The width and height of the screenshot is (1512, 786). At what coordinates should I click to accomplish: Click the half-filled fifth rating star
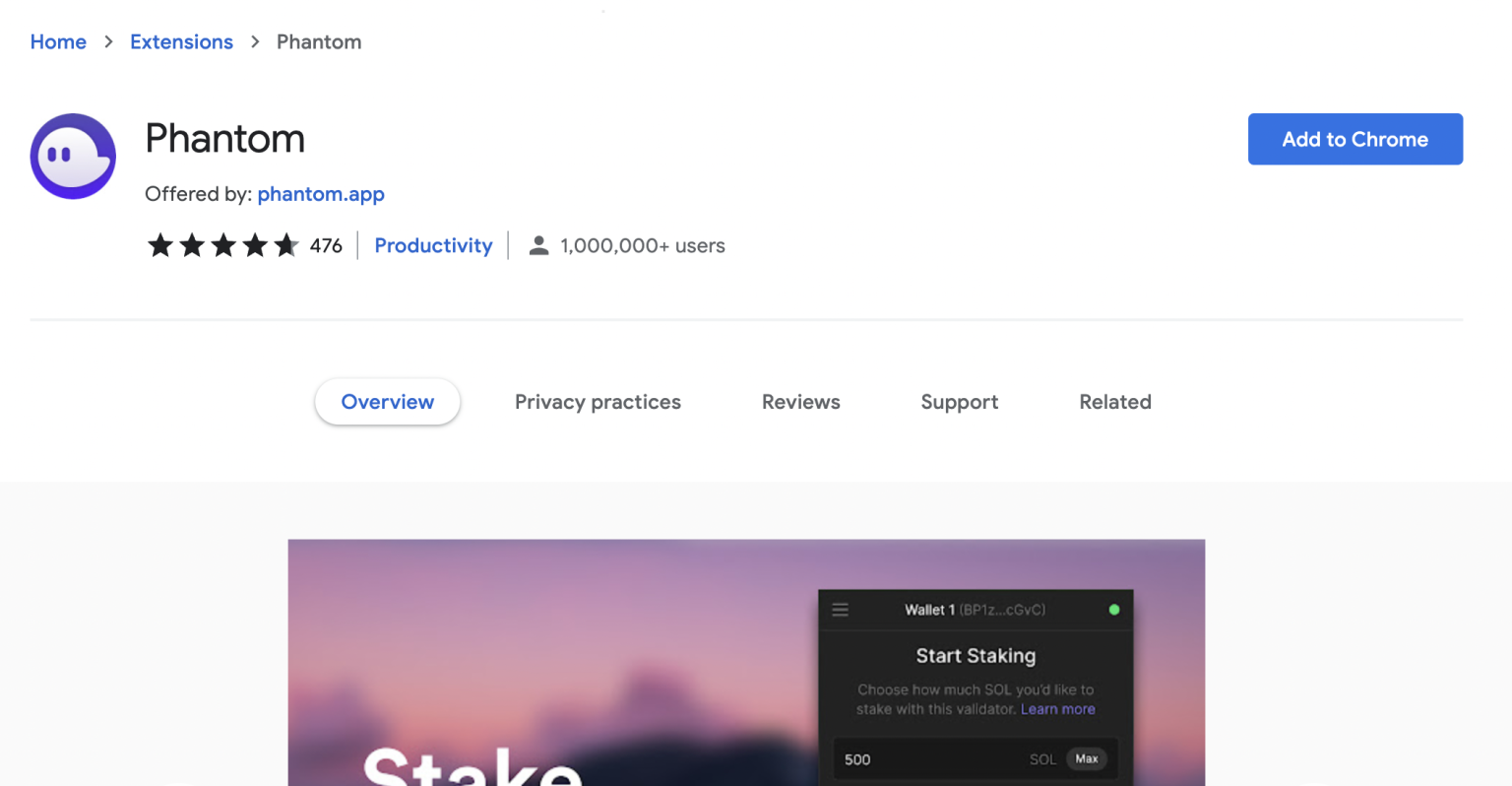pyautogui.click(x=286, y=245)
